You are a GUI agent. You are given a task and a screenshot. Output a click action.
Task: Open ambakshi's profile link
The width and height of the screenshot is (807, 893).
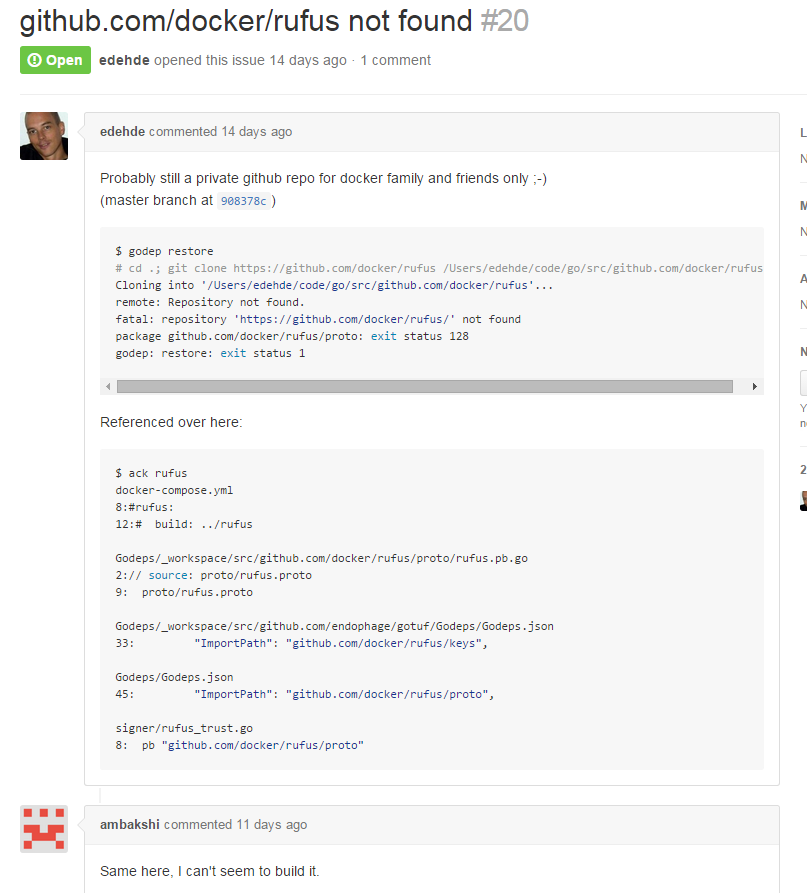(130, 825)
